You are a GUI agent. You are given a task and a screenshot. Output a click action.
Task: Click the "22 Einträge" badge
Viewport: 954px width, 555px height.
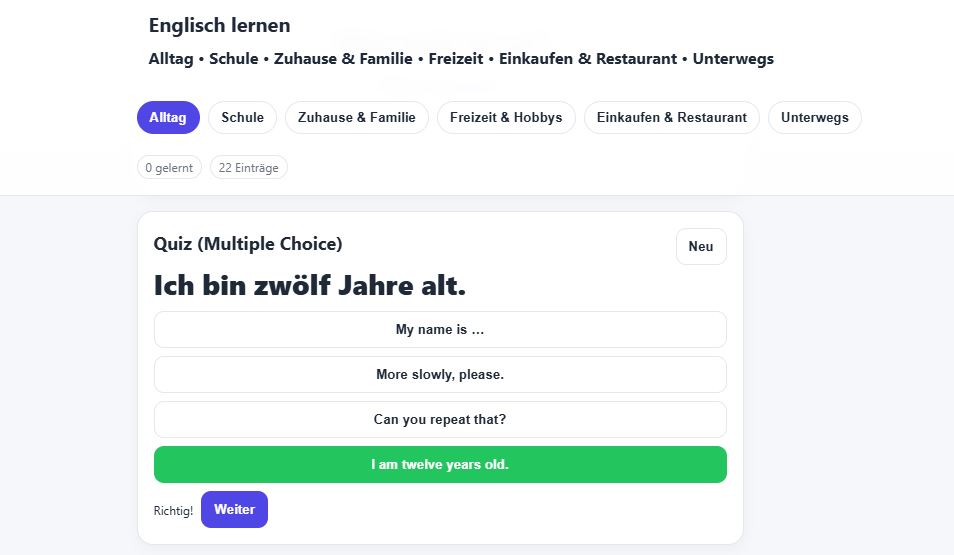[248, 168]
